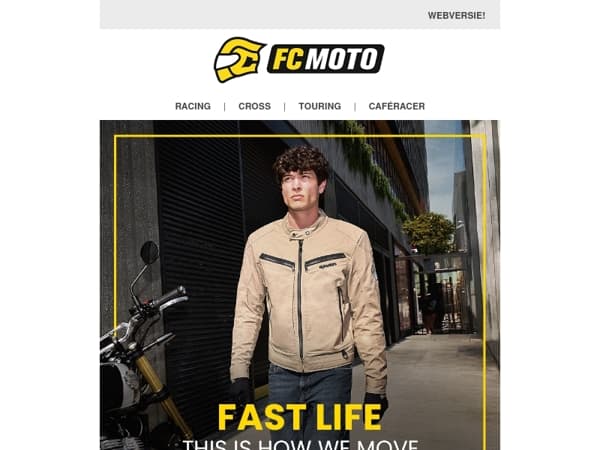Open the CAFÉRACER category

click(x=396, y=106)
